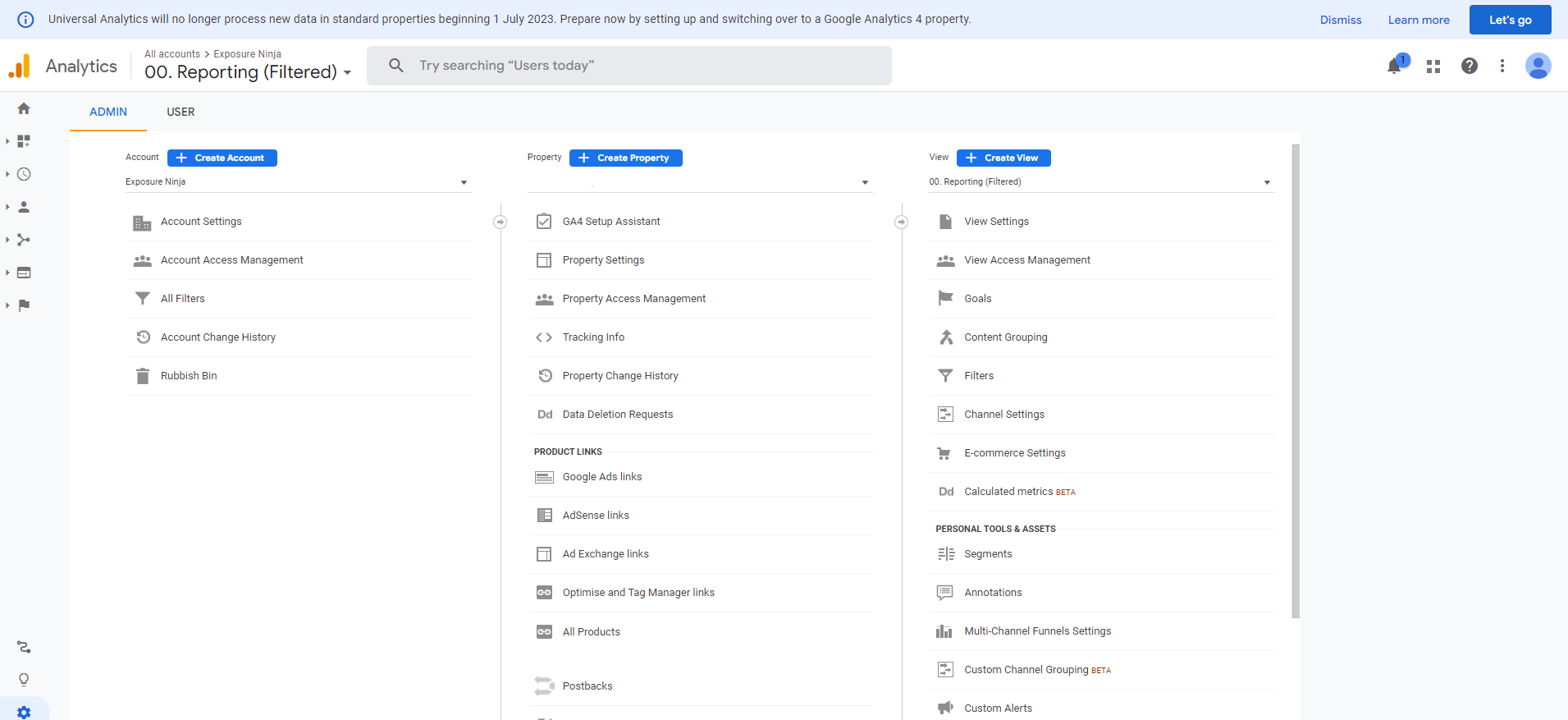Dismiss the Universal Analytics banner
1568x720 pixels.
[x=1340, y=20]
